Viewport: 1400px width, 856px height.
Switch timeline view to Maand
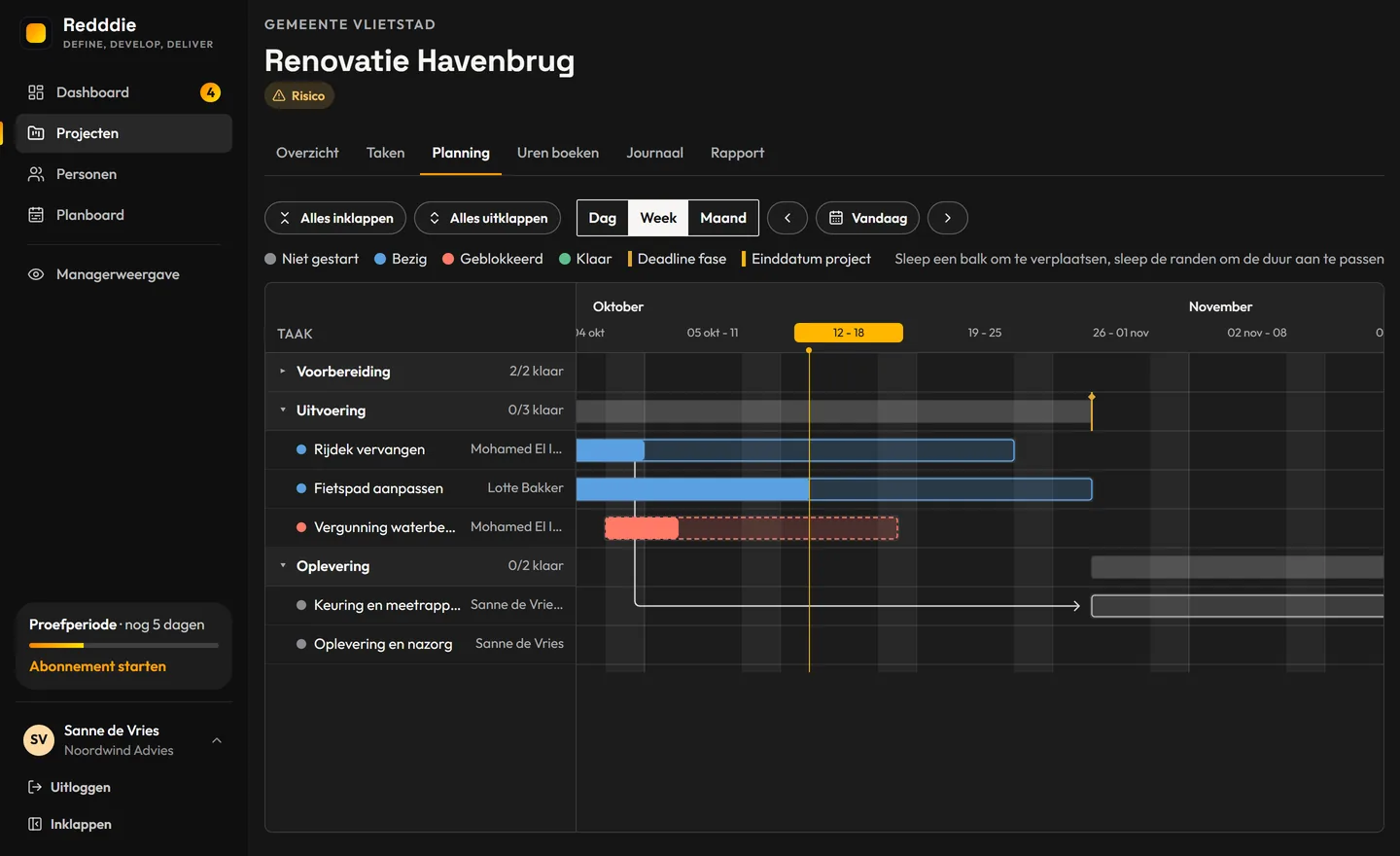[x=723, y=218]
